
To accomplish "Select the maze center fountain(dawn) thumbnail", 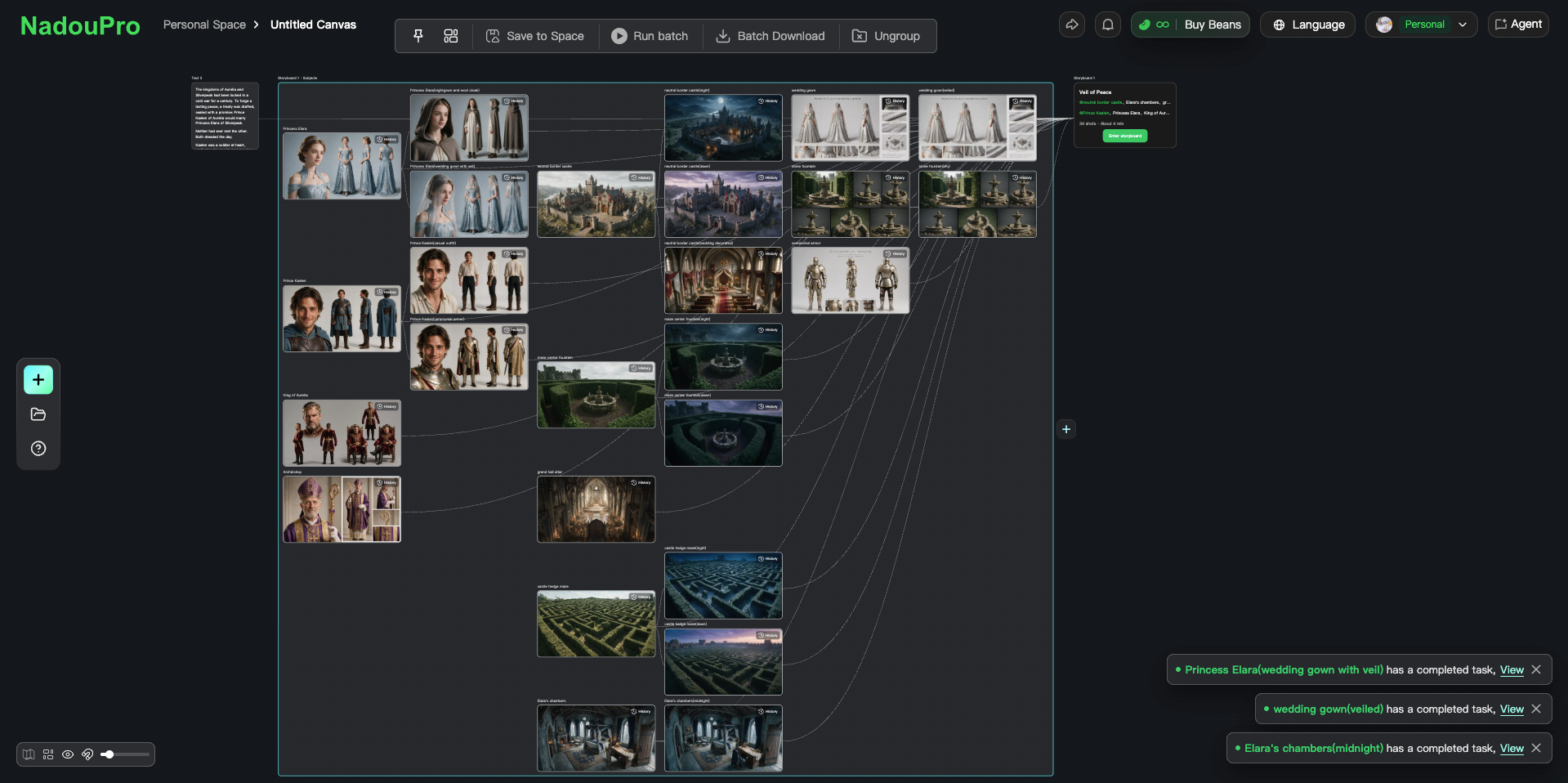I will 723,432.
